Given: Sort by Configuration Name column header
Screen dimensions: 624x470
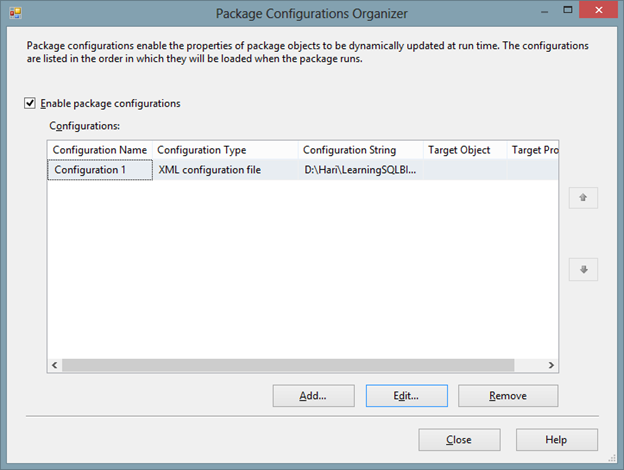Looking at the screenshot, I should (99, 150).
